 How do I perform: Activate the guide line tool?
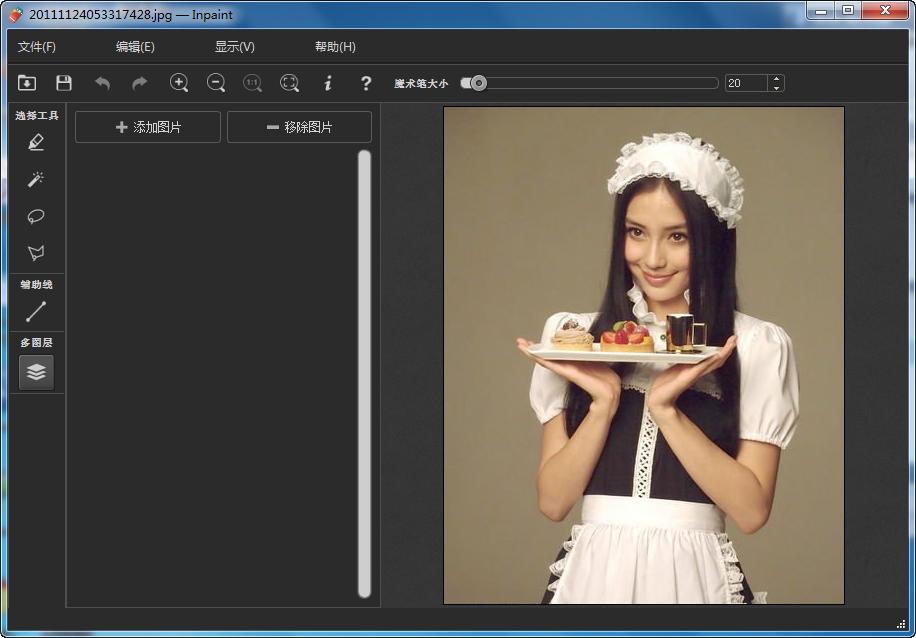pyautogui.click(x=35, y=311)
